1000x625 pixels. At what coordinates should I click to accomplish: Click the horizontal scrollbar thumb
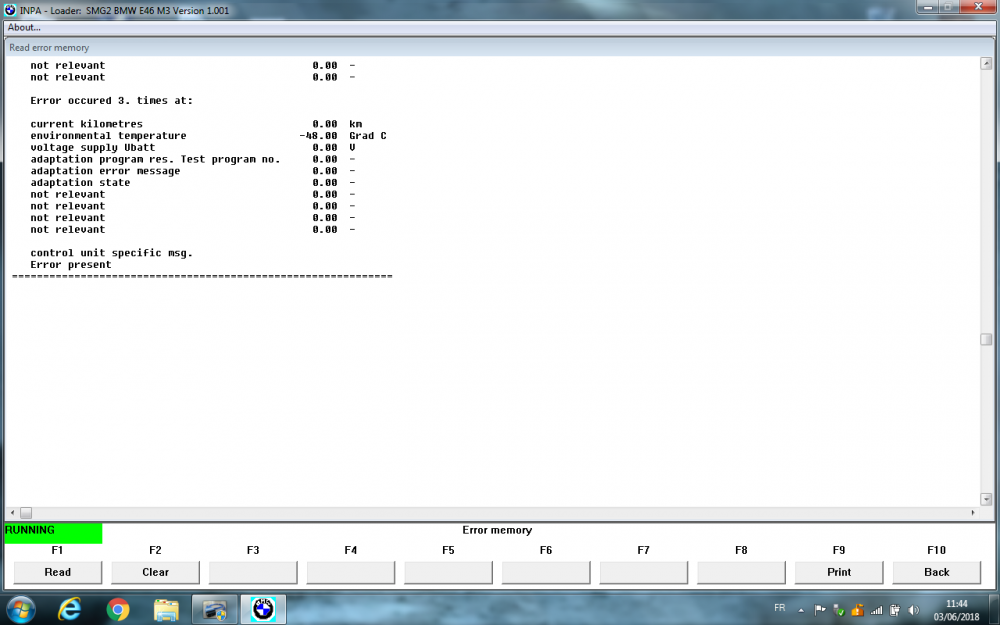tap(26, 513)
